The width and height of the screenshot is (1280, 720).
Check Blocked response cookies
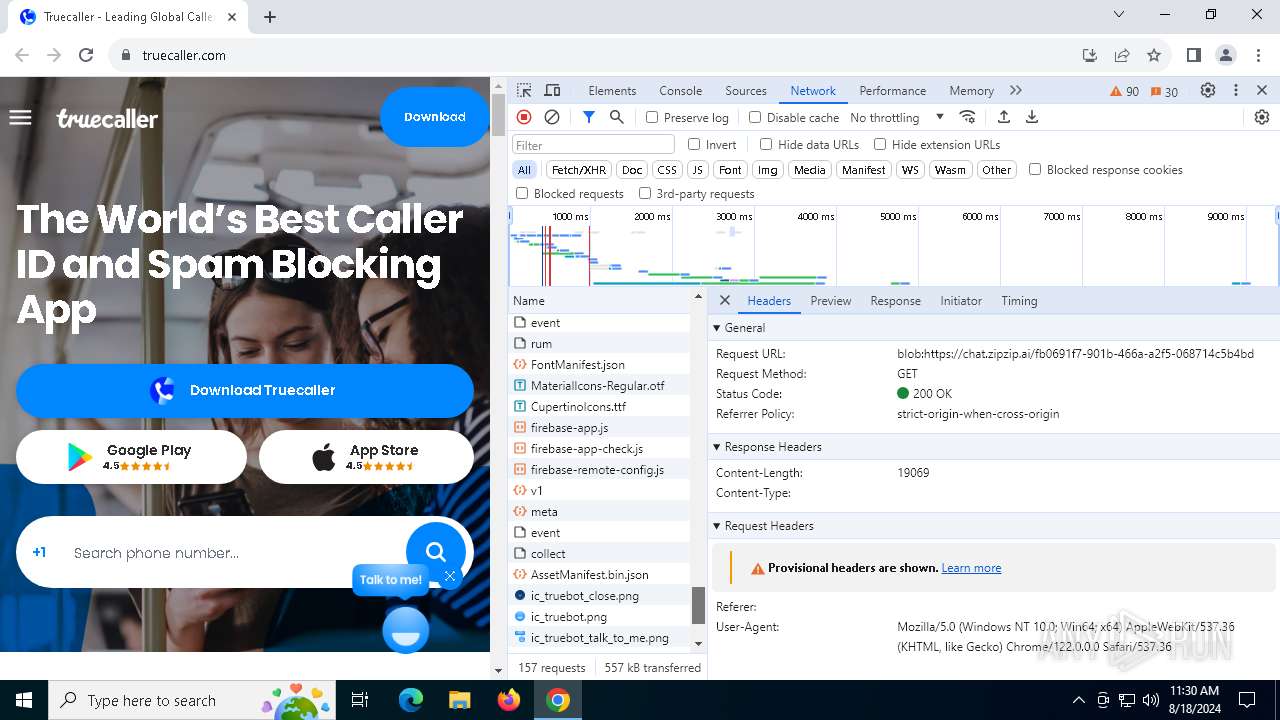click(x=1035, y=169)
